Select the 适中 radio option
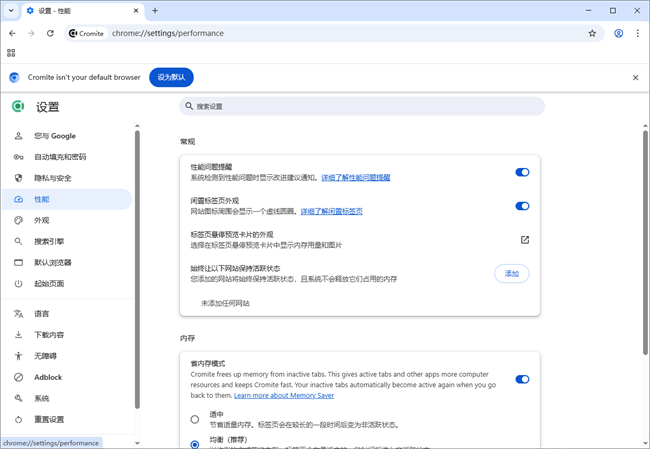This screenshot has height=449, width=650. [195, 419]
